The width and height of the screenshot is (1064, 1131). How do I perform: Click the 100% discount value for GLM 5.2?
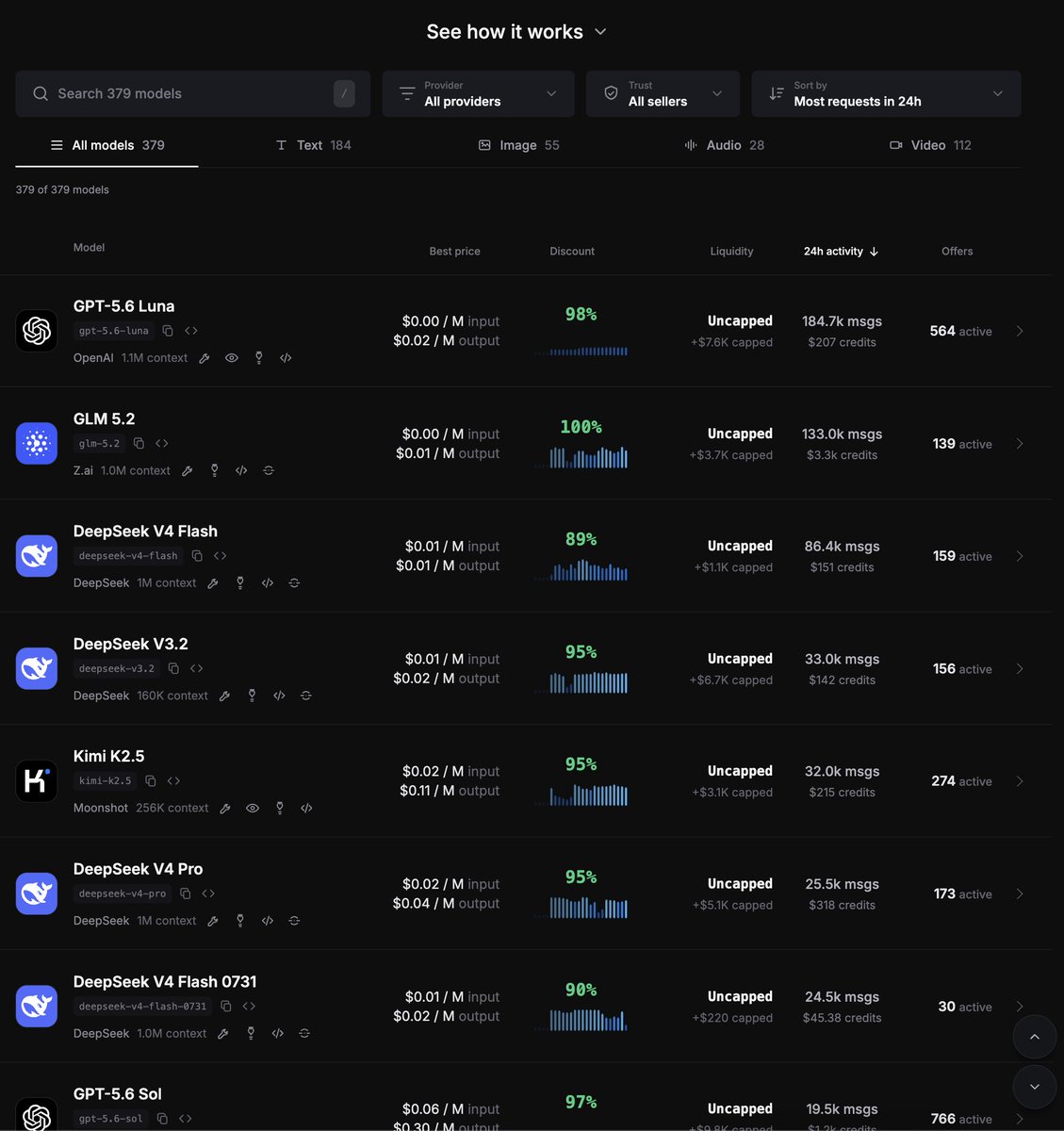[x=581, y=427]
